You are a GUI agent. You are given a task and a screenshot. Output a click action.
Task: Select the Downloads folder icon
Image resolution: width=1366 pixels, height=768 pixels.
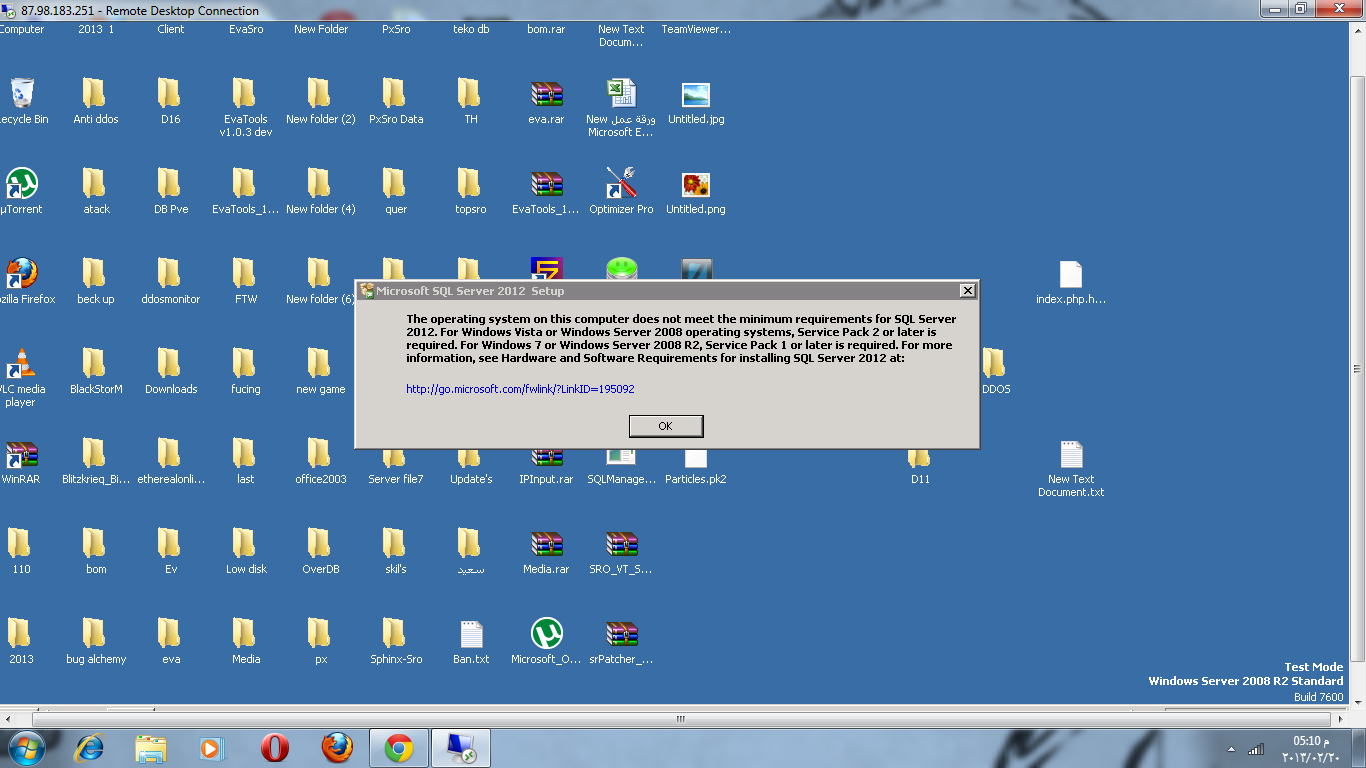(171, 372)
